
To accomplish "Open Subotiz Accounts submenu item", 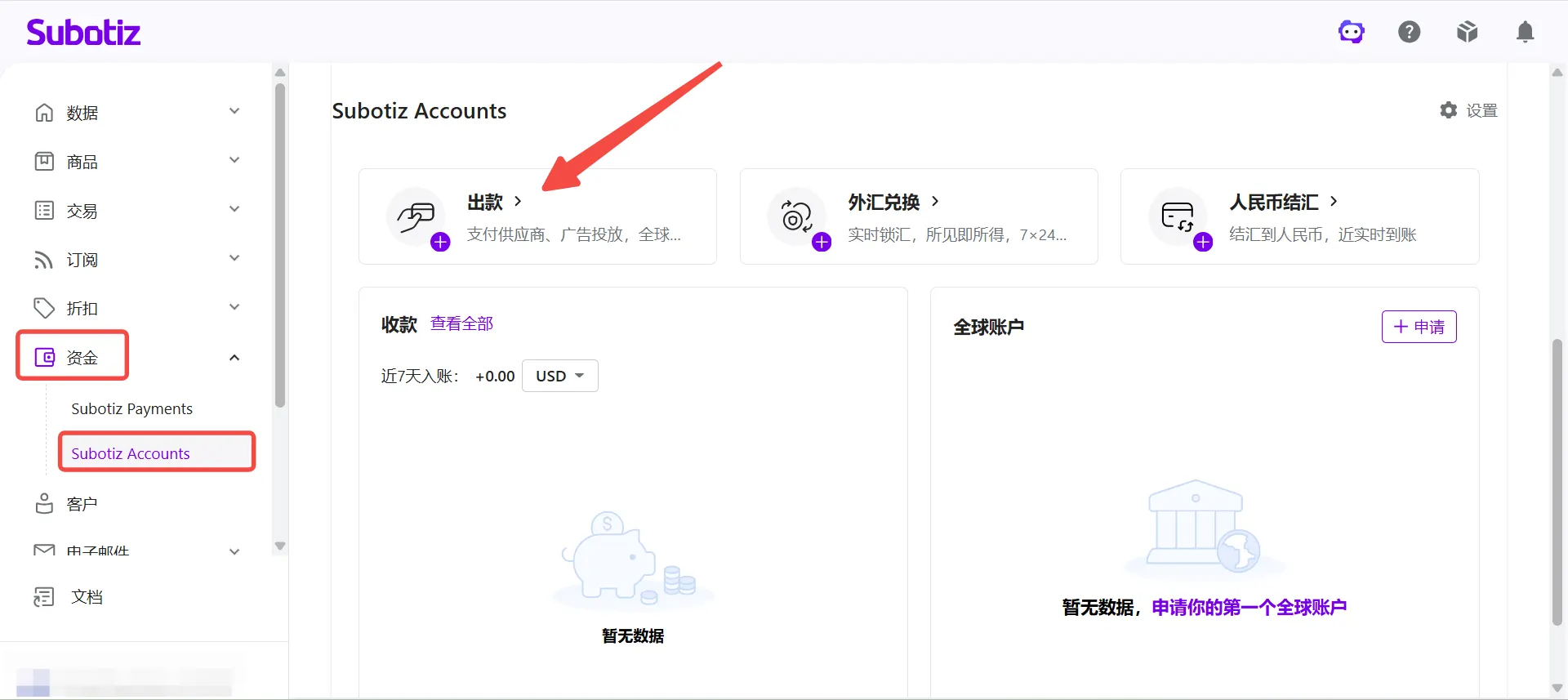I will click(131, 453).
